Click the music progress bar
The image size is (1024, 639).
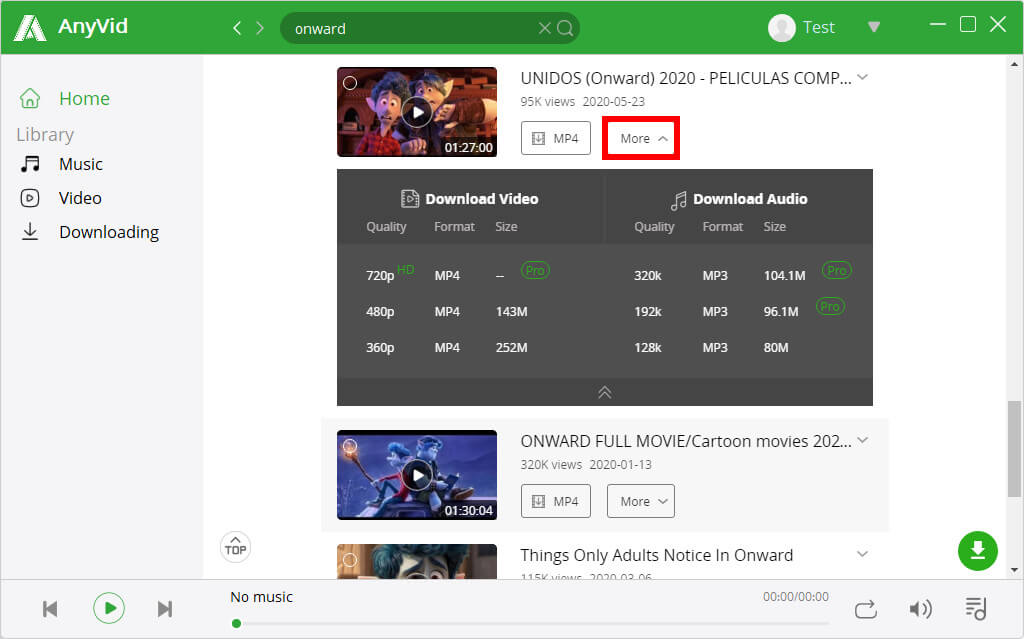532,623
